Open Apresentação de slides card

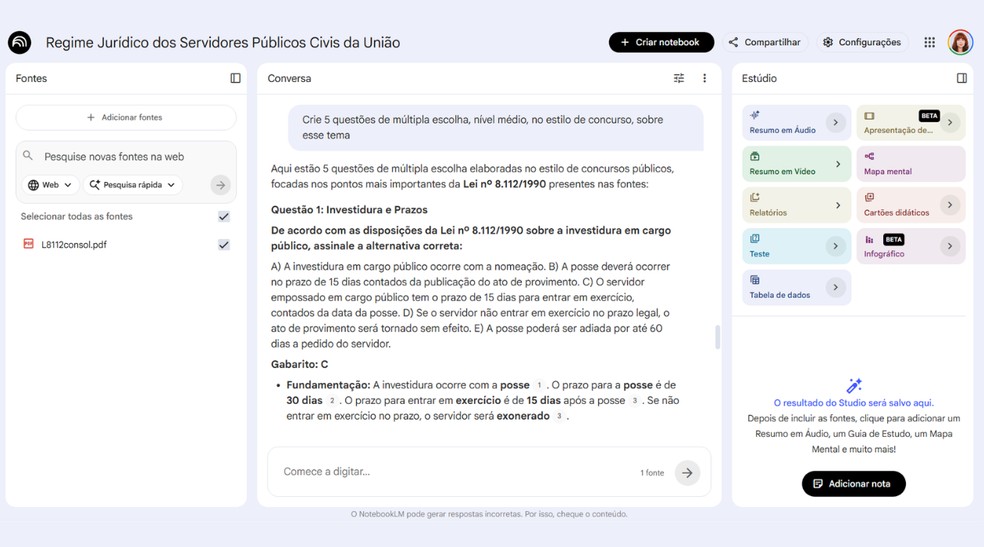911,122
